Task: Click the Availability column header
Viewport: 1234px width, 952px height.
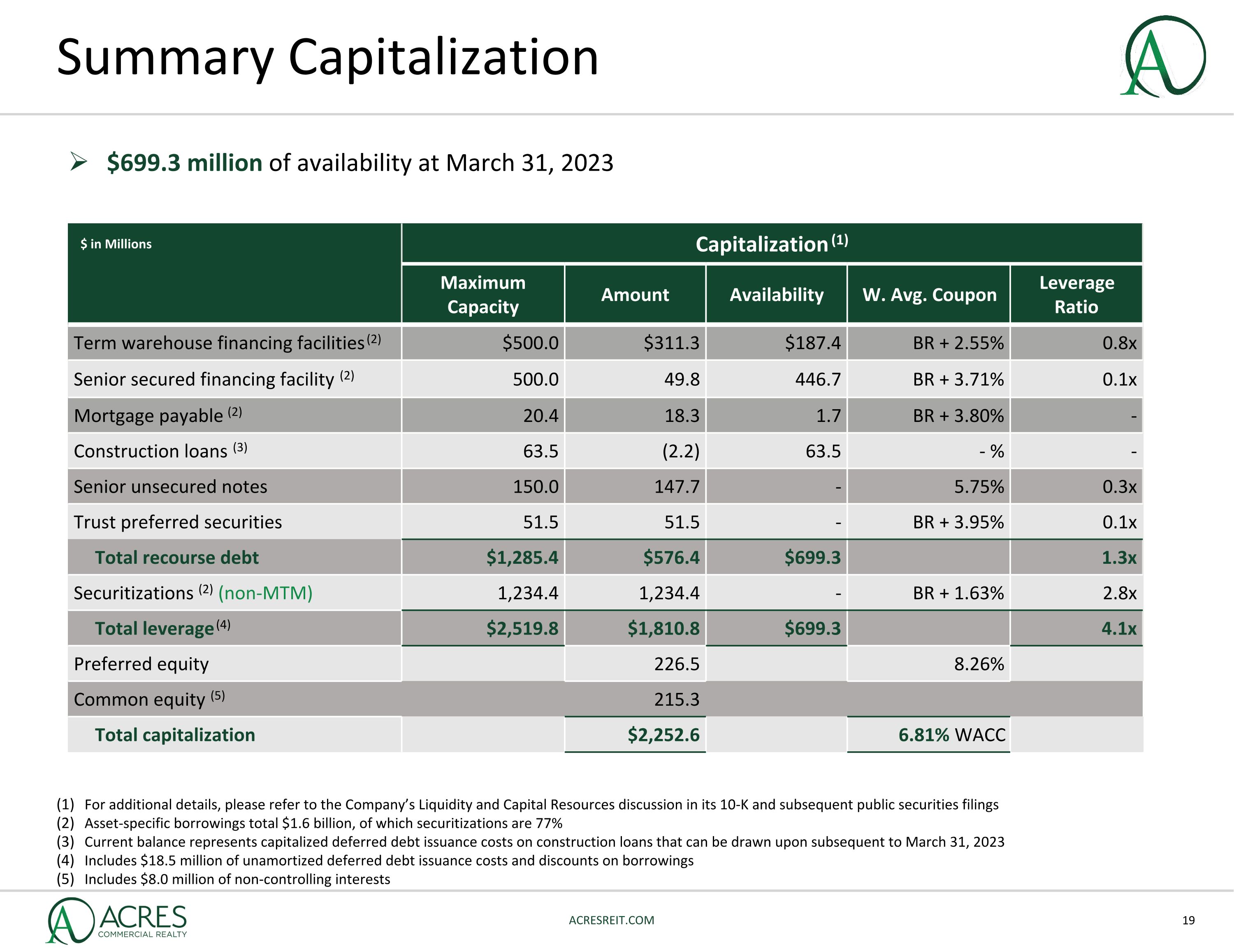Action: [776, 294]
